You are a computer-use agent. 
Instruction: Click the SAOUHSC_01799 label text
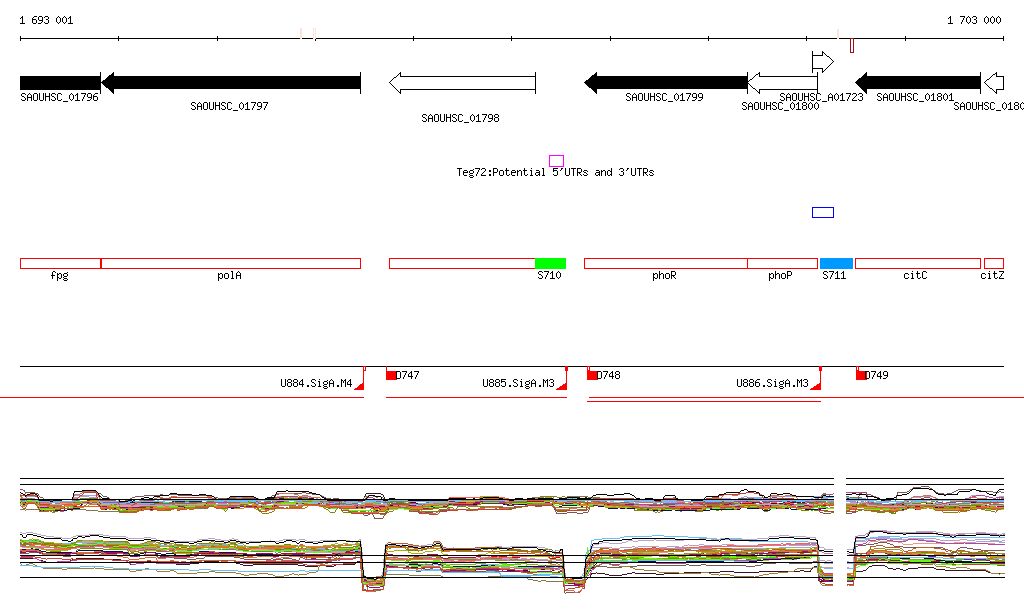coord(664,97)
